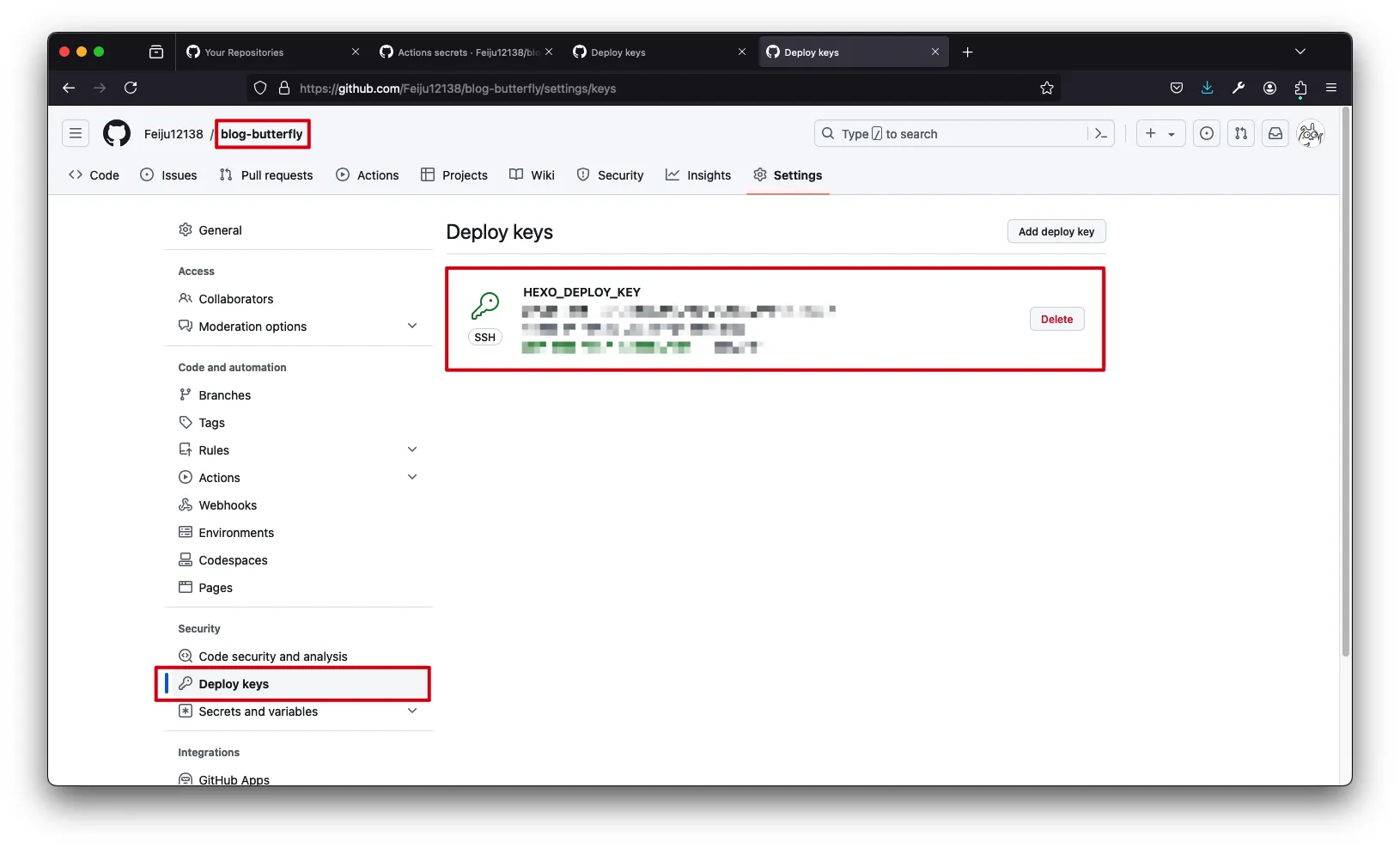Viewport: 1400px width, 849px height.
Task: Reload the page in the browser
Action: point(131,89)
